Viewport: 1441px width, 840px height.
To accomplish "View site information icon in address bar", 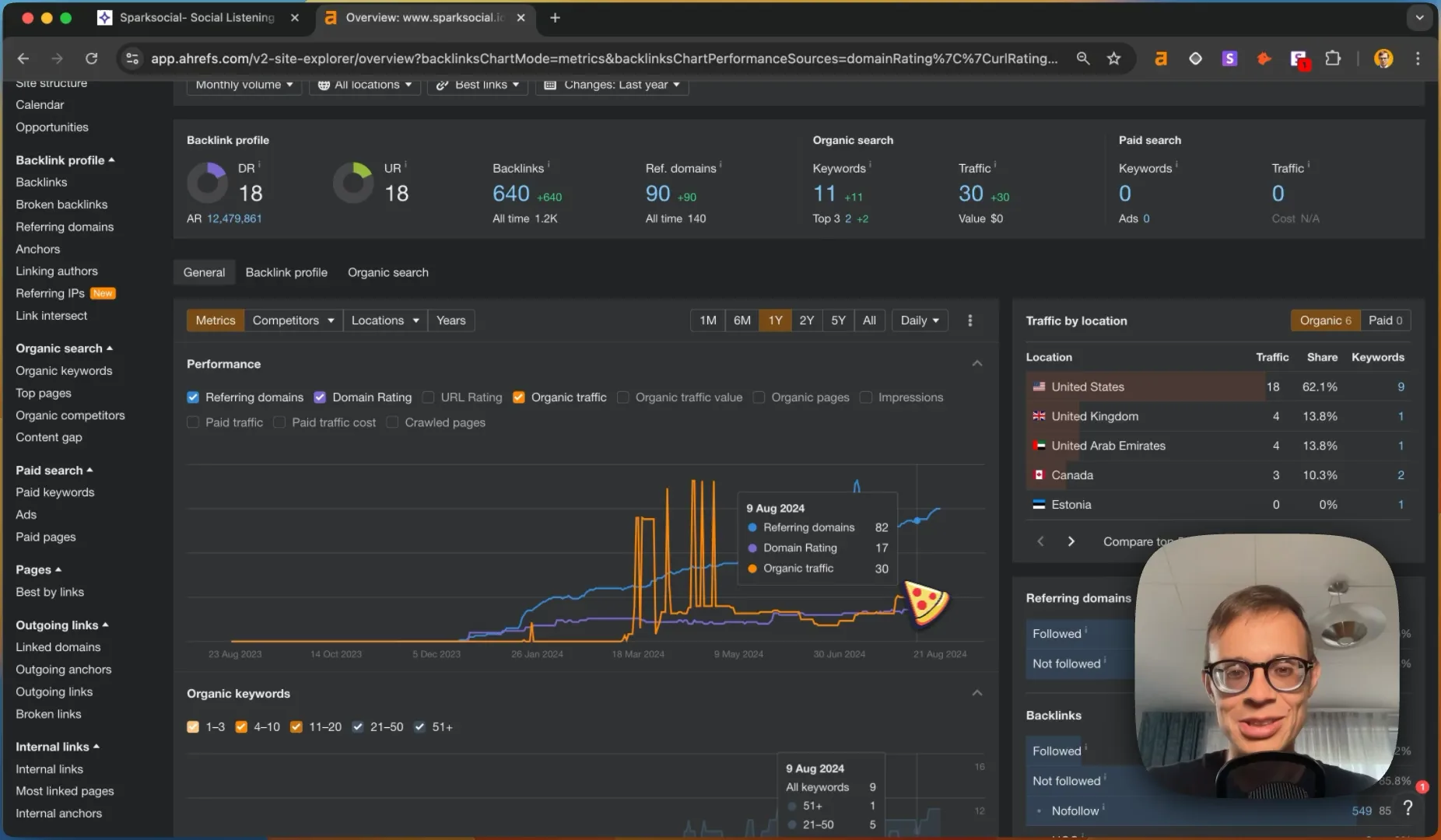I will coord(132,58).
